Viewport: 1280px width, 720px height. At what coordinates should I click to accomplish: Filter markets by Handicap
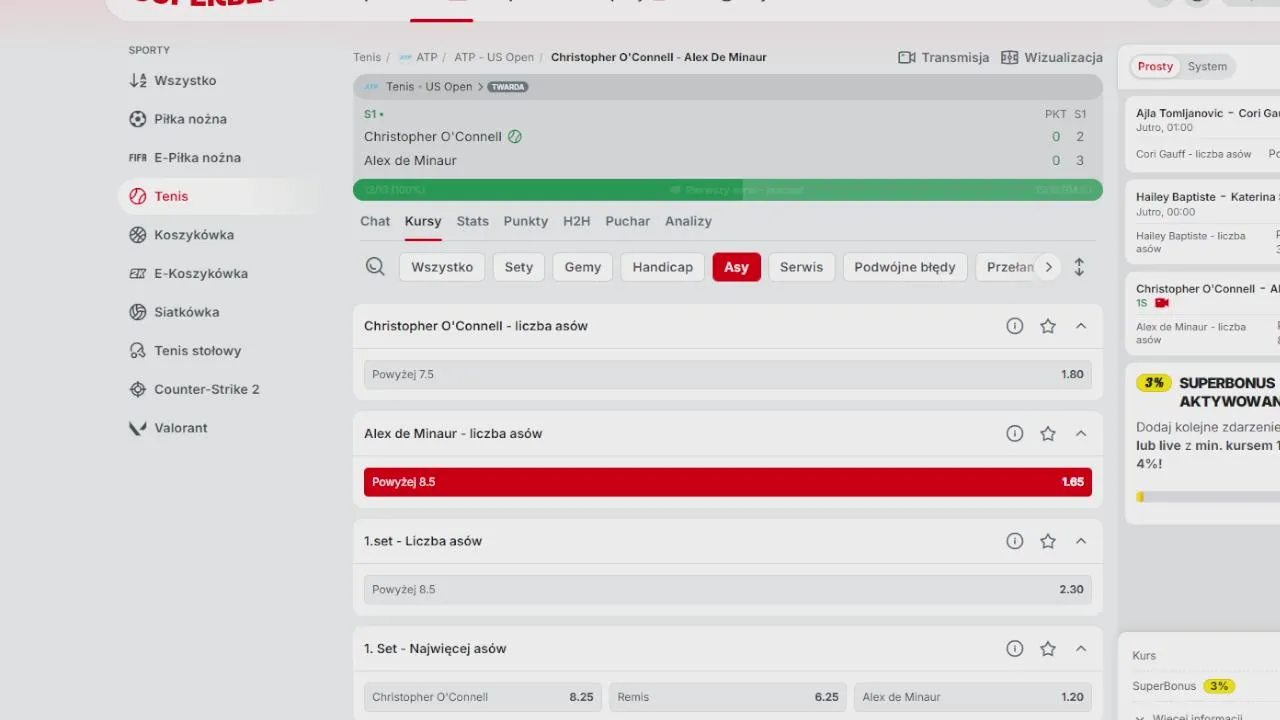(x=663, y=267)
